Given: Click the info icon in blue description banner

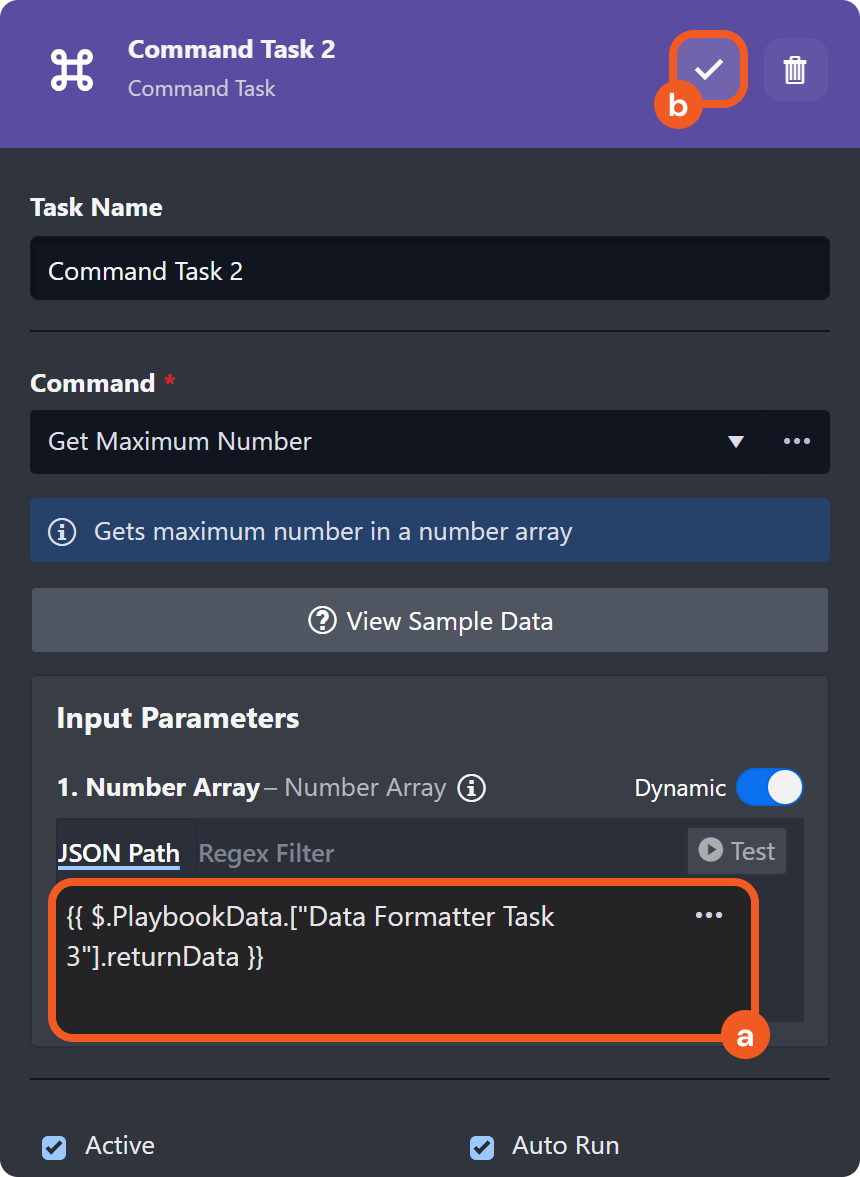Looking at the screenshot, I should 62,531.
